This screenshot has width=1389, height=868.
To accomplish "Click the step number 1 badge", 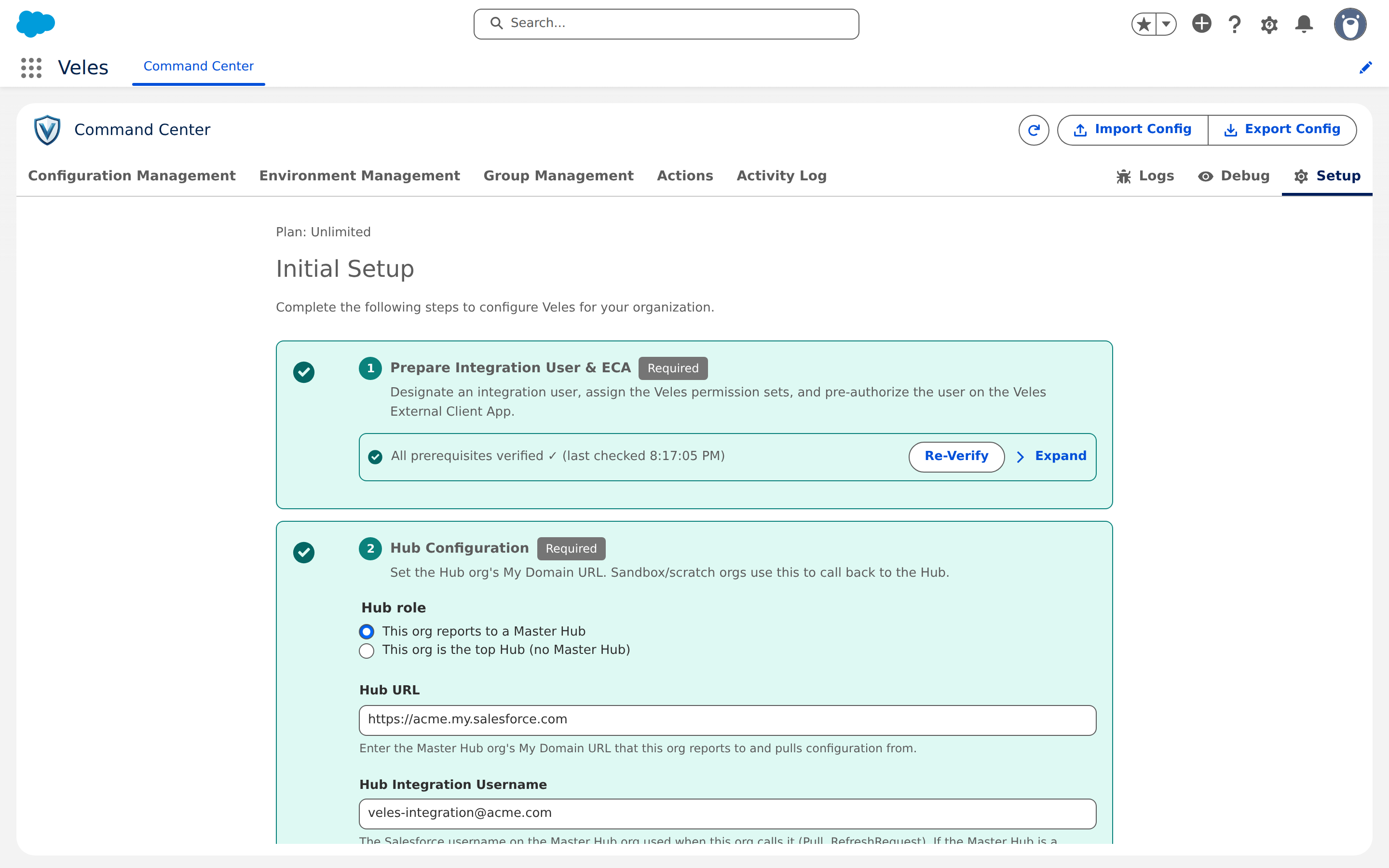I will point(370,368).
